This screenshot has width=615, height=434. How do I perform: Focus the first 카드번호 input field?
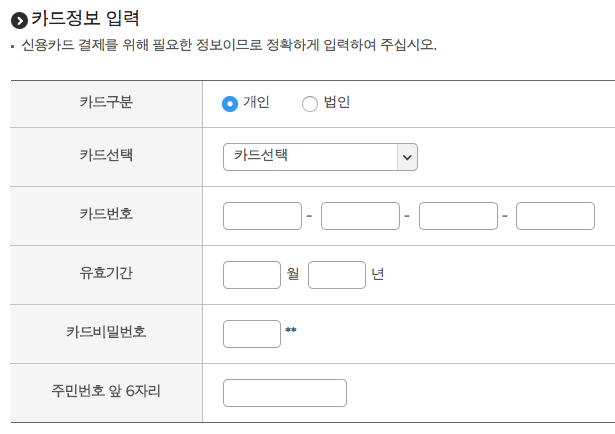pos(262,216)
